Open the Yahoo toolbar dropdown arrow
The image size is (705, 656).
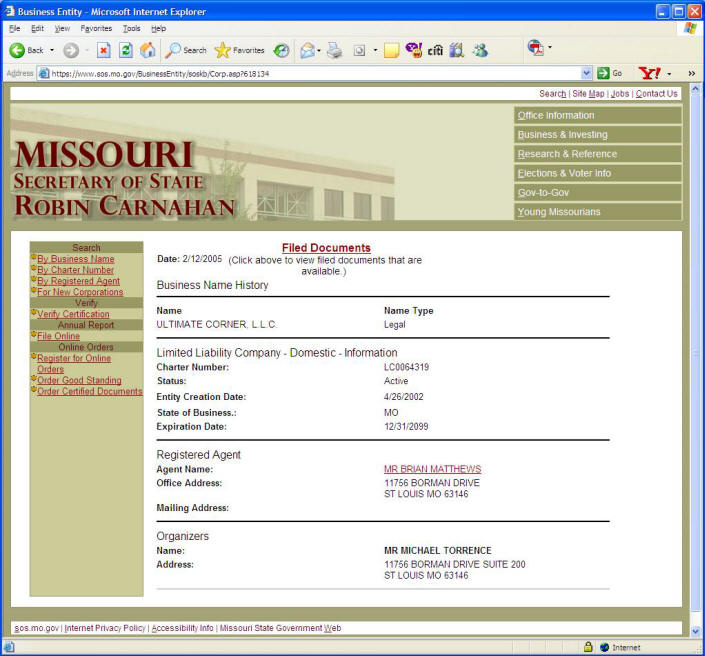[x=669, y=73]
